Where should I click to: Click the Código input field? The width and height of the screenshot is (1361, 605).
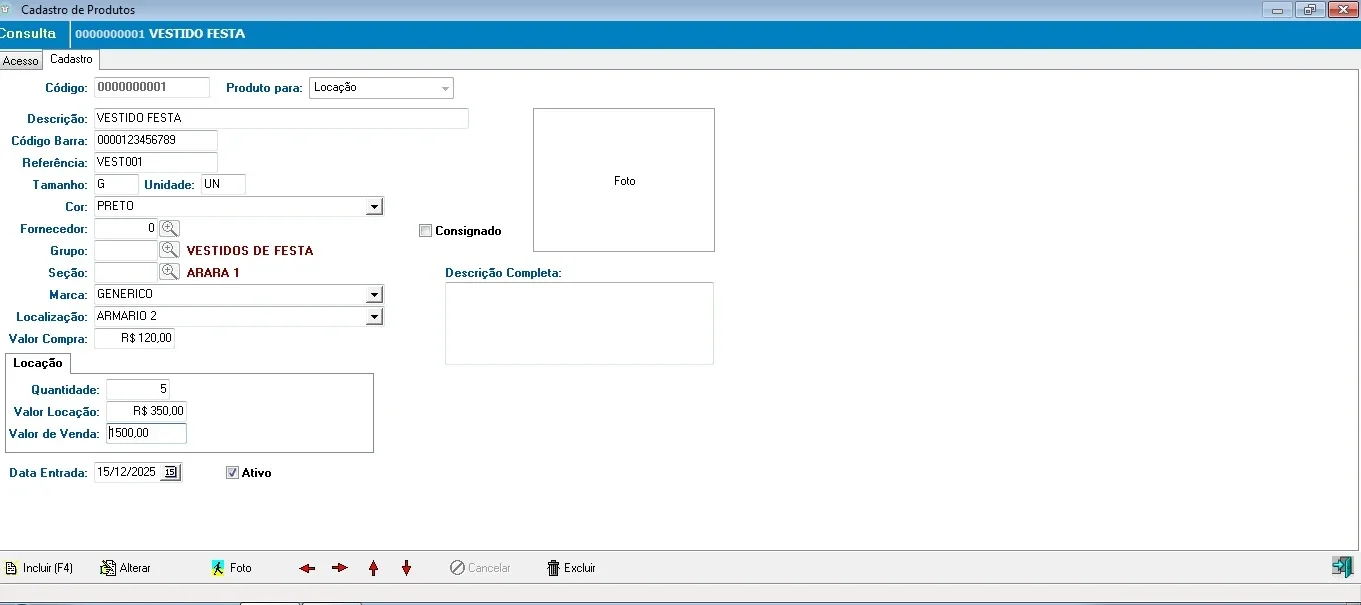[x=152, y=87]
